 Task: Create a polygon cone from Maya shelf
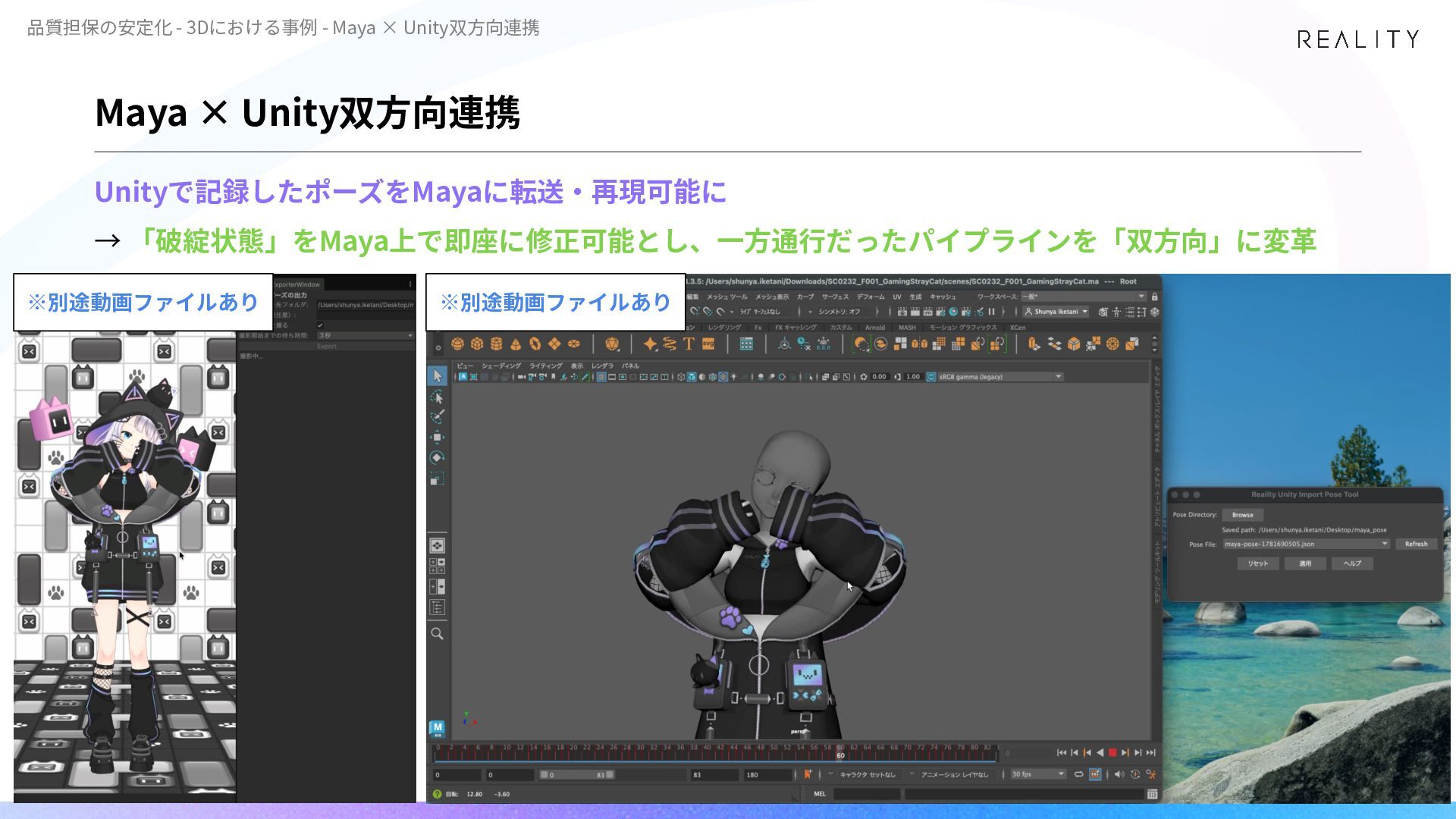point(516,344)
